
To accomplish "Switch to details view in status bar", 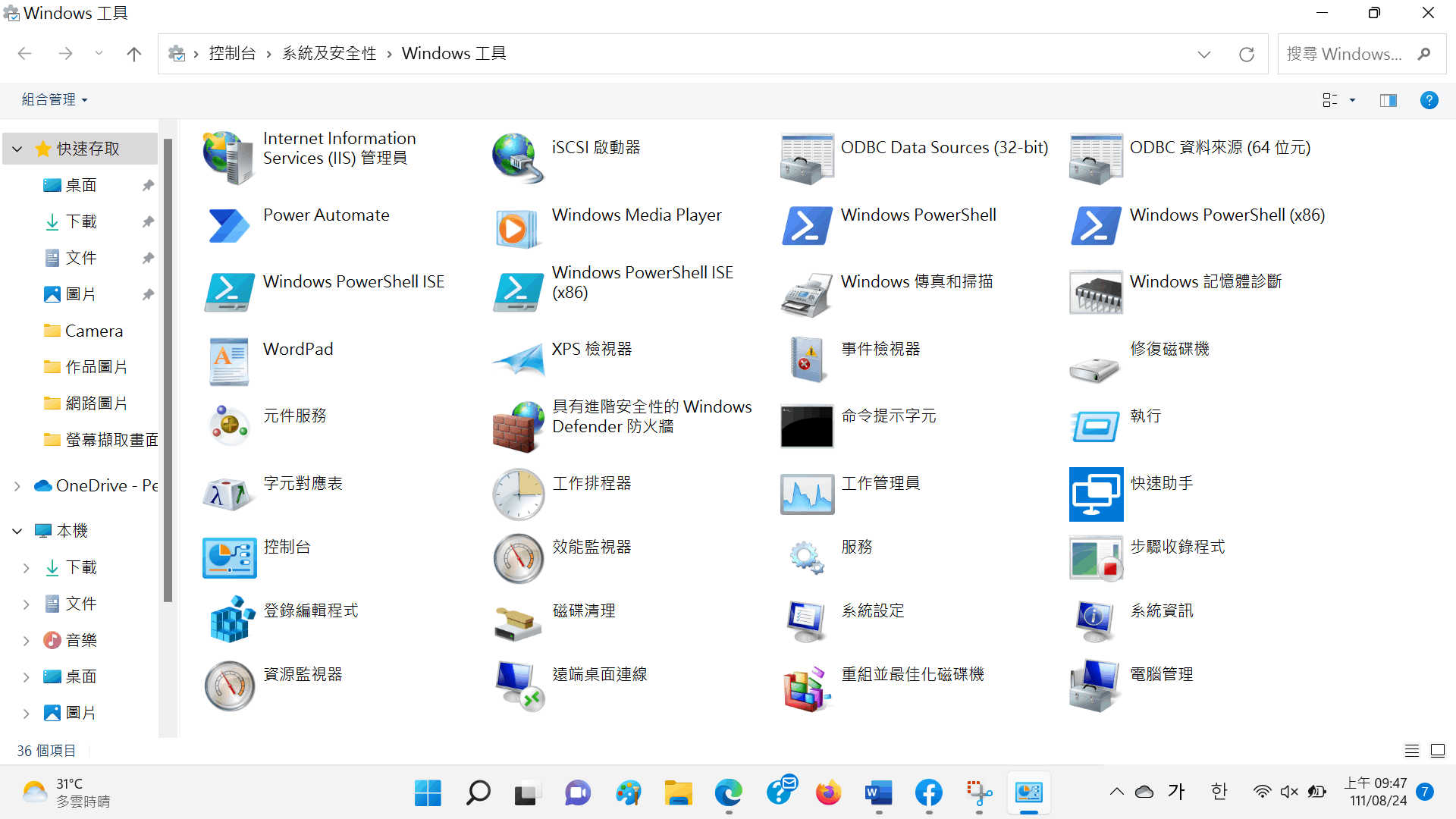I will pyautogui.click(x=1411, y=751).
